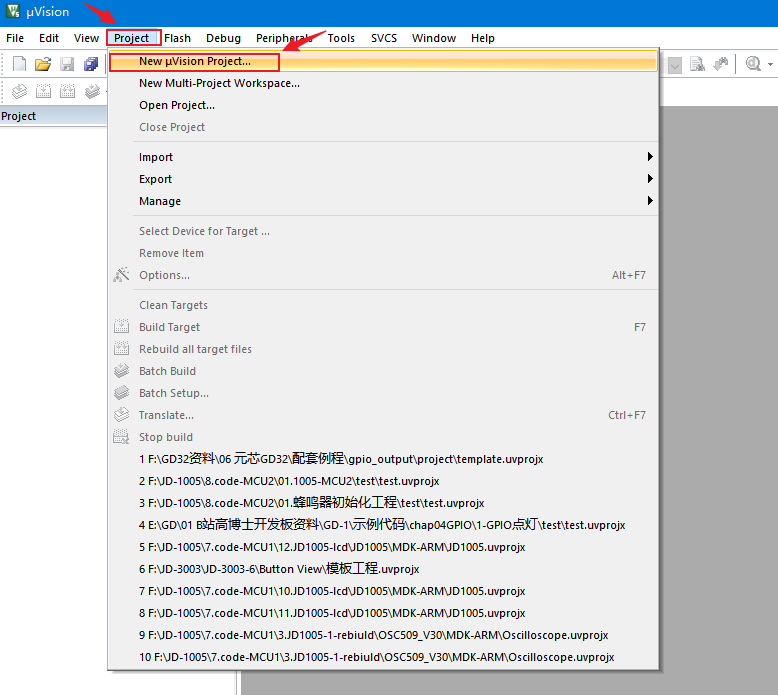Open the Edit menu
This screenshot has height=695, width=778.
point(49,38)
